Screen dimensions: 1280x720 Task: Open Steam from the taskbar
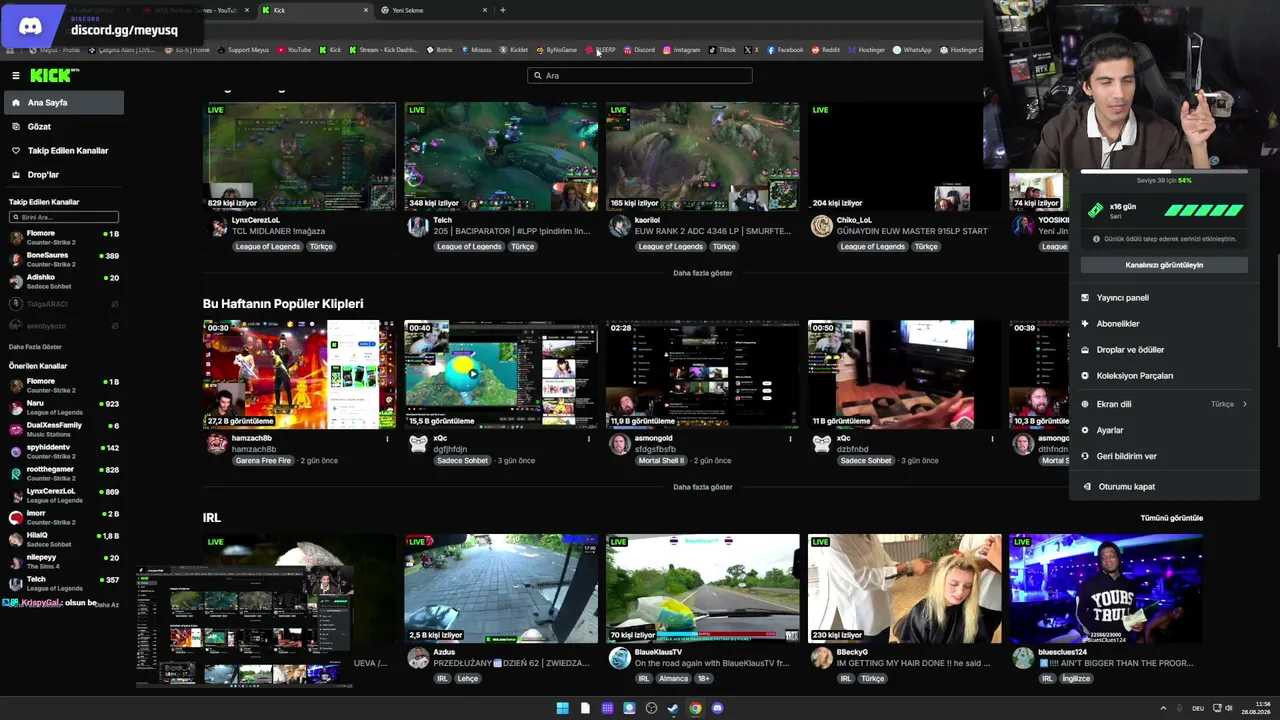click(x=673, y=708)
